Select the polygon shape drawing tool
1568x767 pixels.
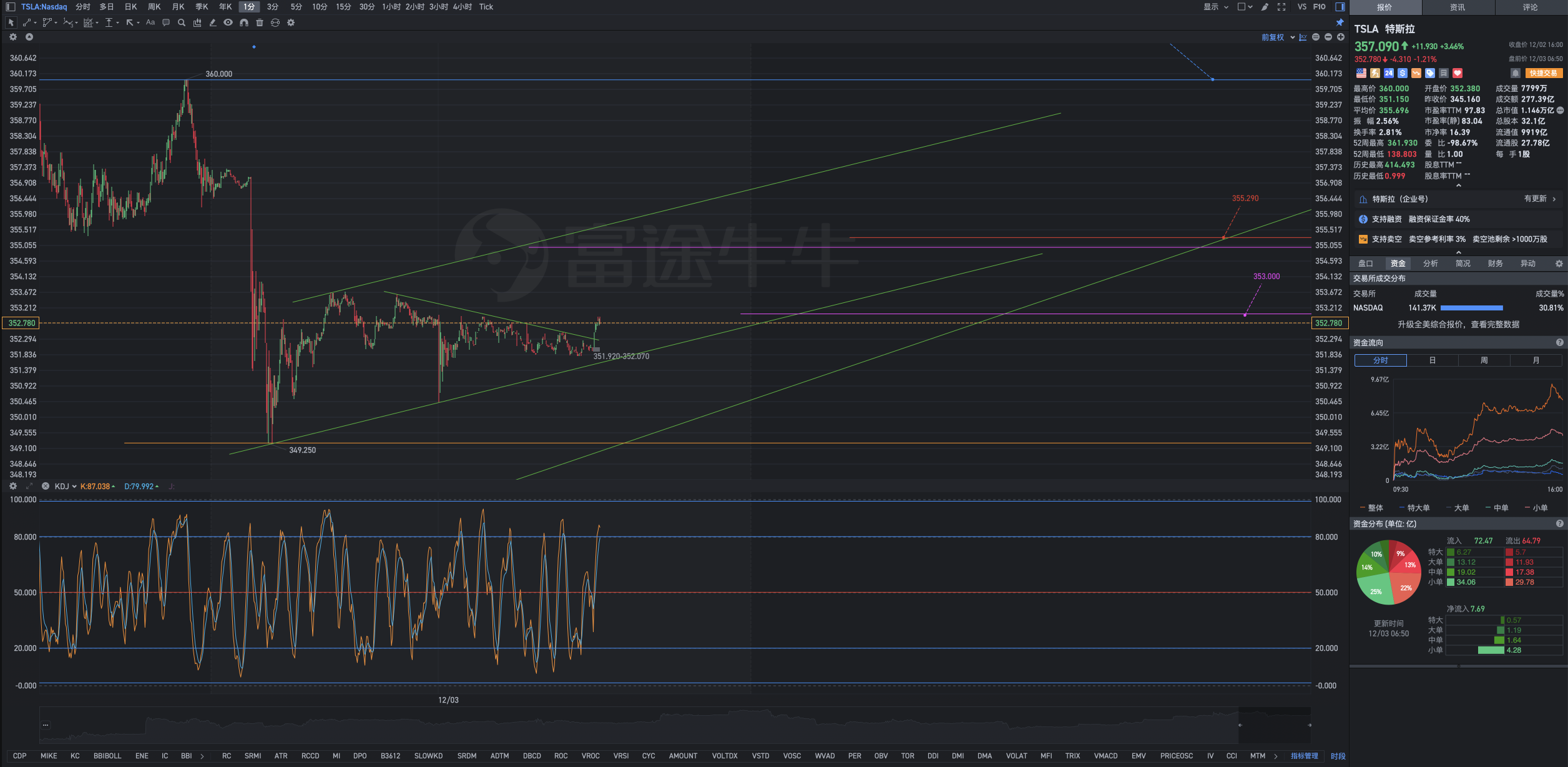pos(48,22)
